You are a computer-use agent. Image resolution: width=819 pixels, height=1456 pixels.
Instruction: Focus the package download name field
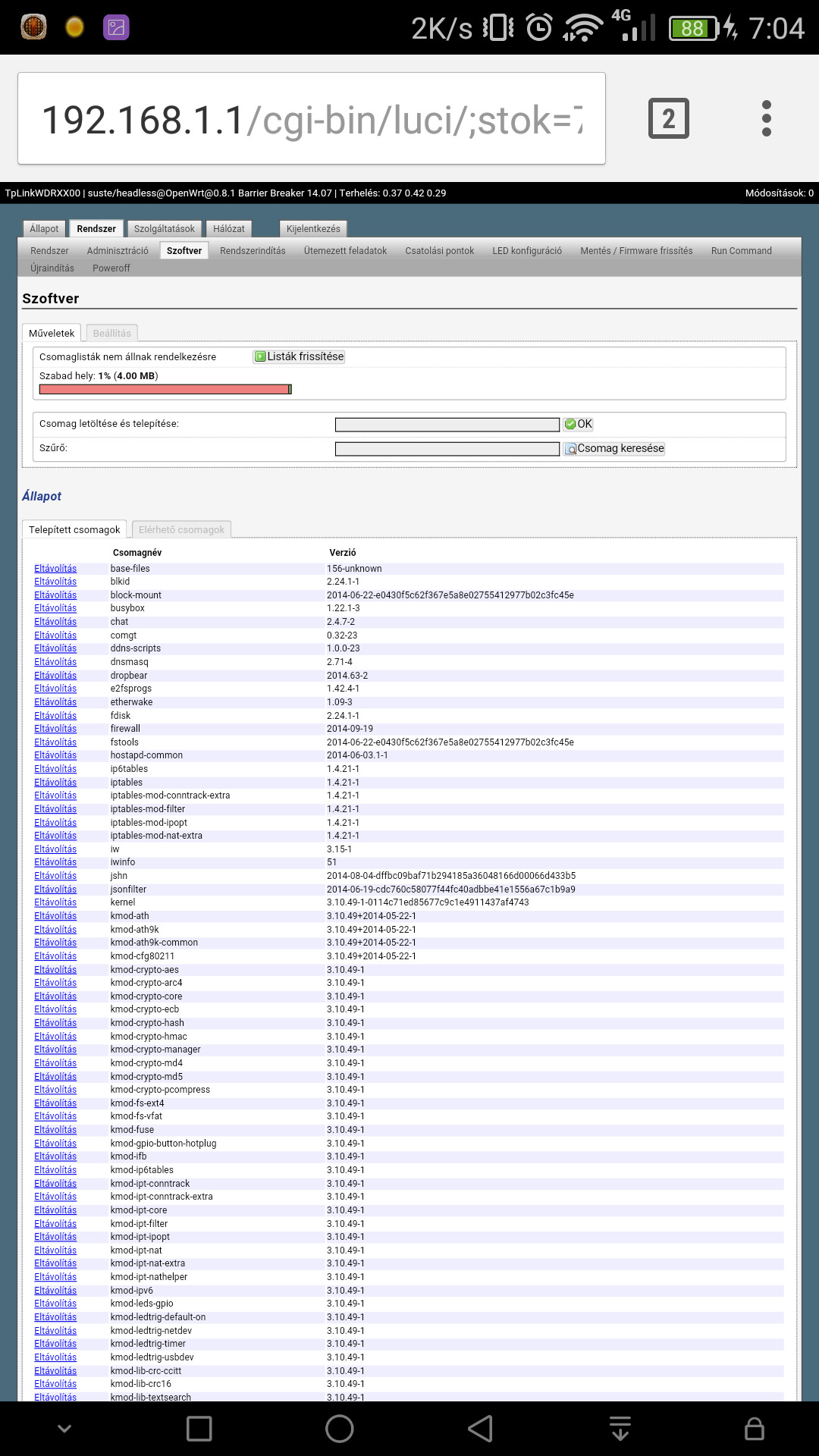click(447, 425)
